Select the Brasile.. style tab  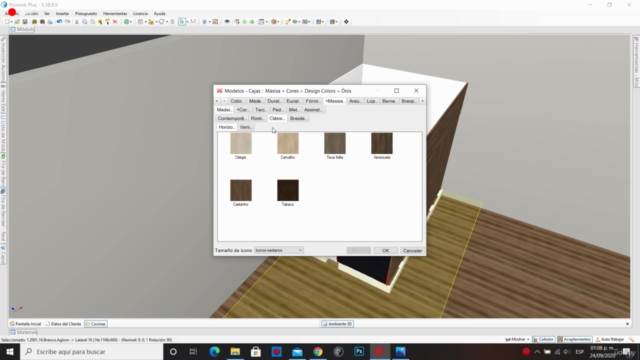(298, 118)
